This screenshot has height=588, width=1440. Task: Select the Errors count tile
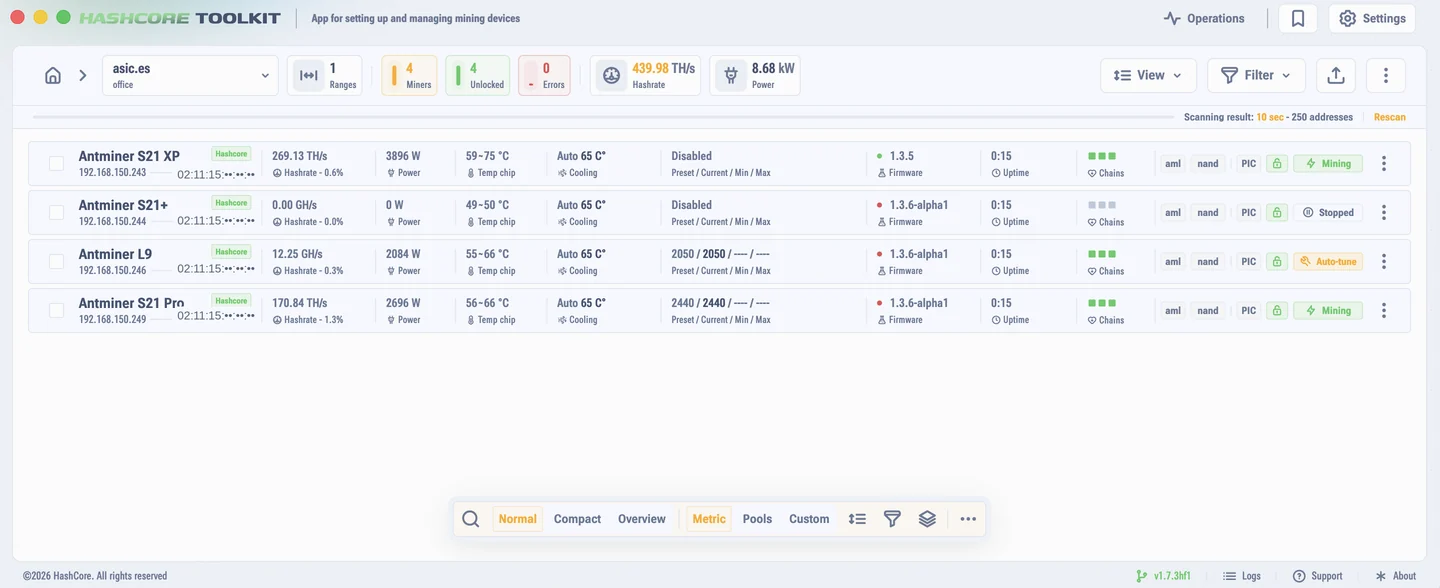544,75
